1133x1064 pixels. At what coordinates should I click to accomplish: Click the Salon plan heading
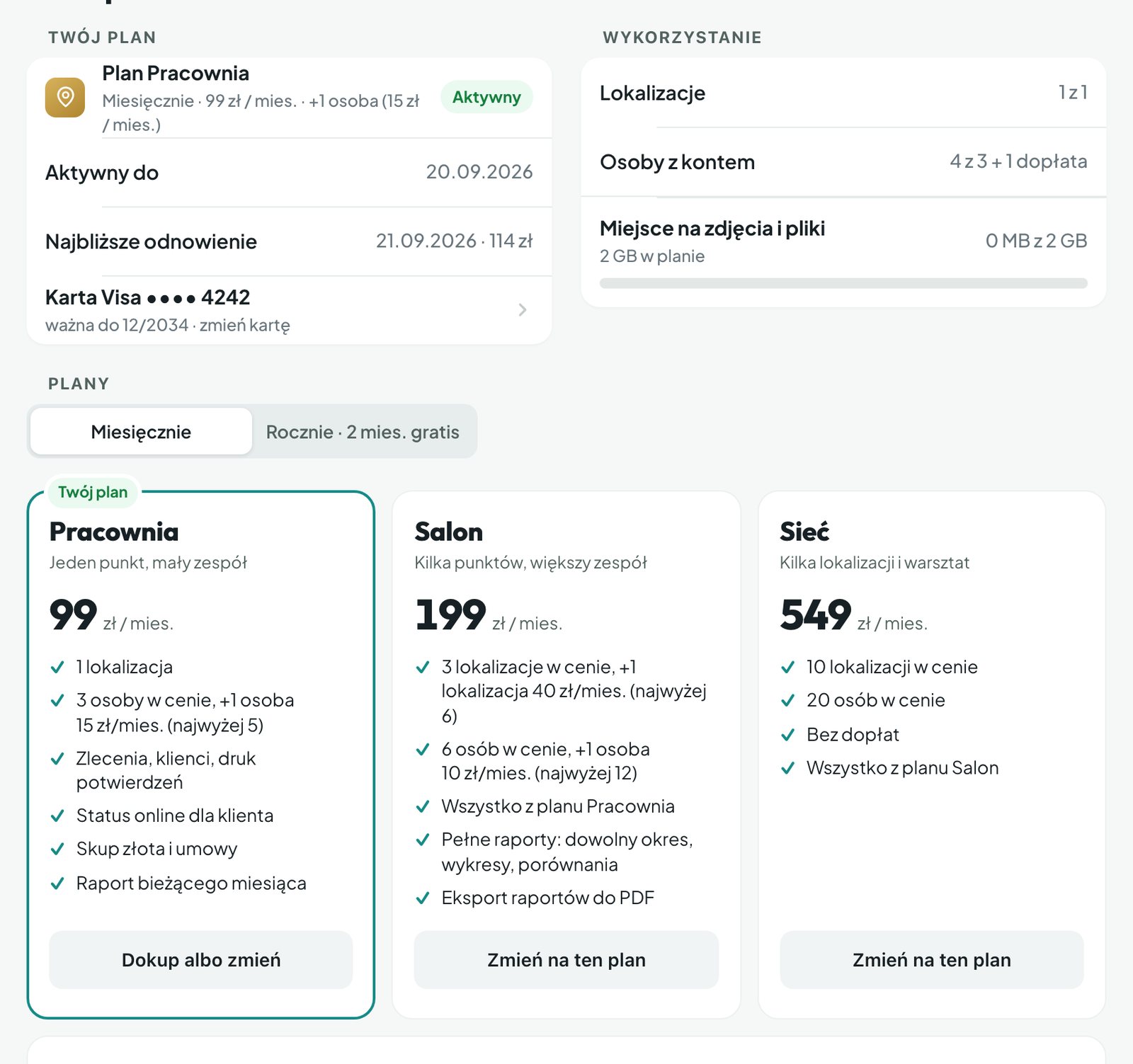tap(449, 532)
